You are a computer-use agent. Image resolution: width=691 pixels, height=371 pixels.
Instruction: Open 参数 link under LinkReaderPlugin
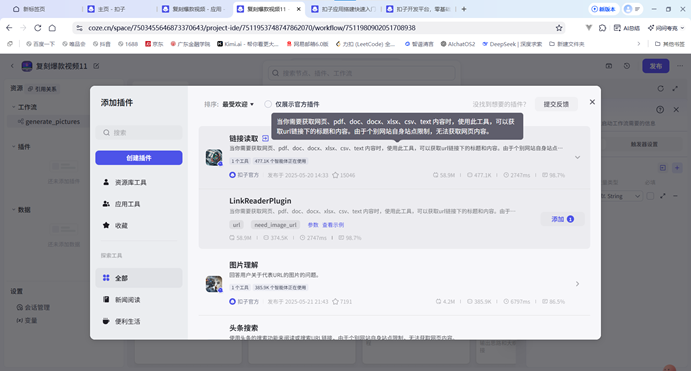pyautogui.click(x=313, y=225)
